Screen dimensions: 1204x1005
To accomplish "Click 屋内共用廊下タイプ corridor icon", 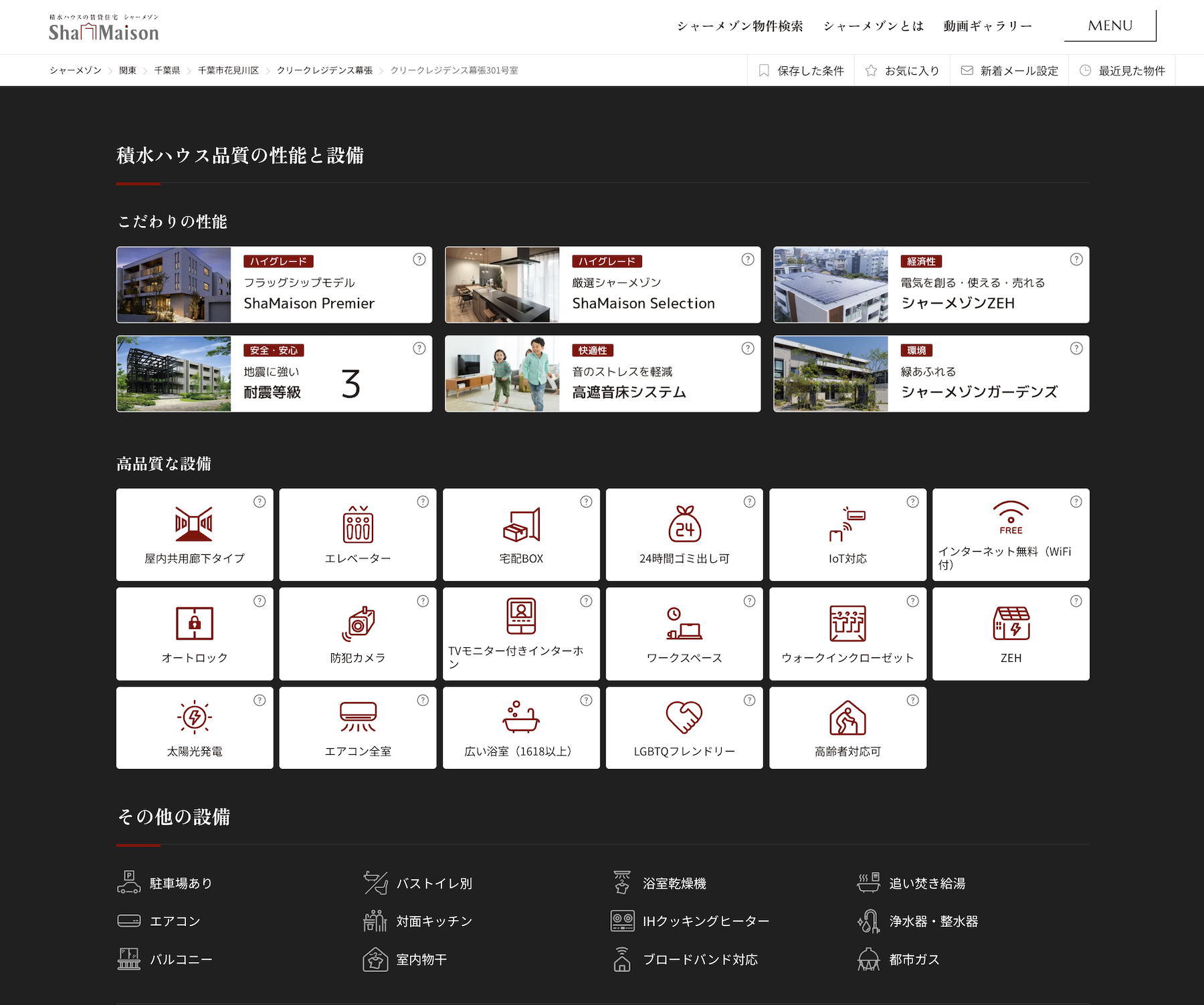I will click(x=194, y=524).
